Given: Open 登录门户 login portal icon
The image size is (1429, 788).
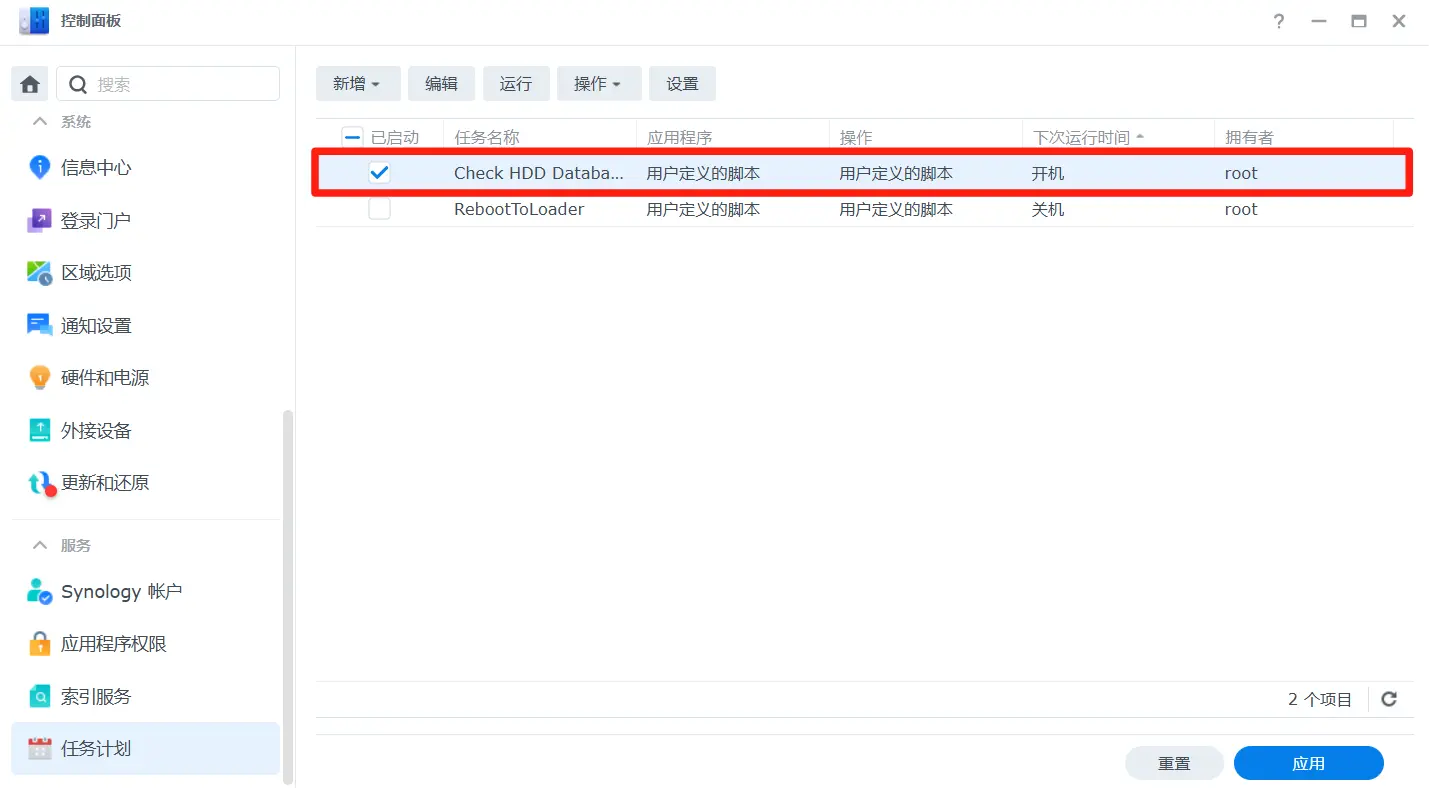Looking at the screenshot, I should [39, 221].
